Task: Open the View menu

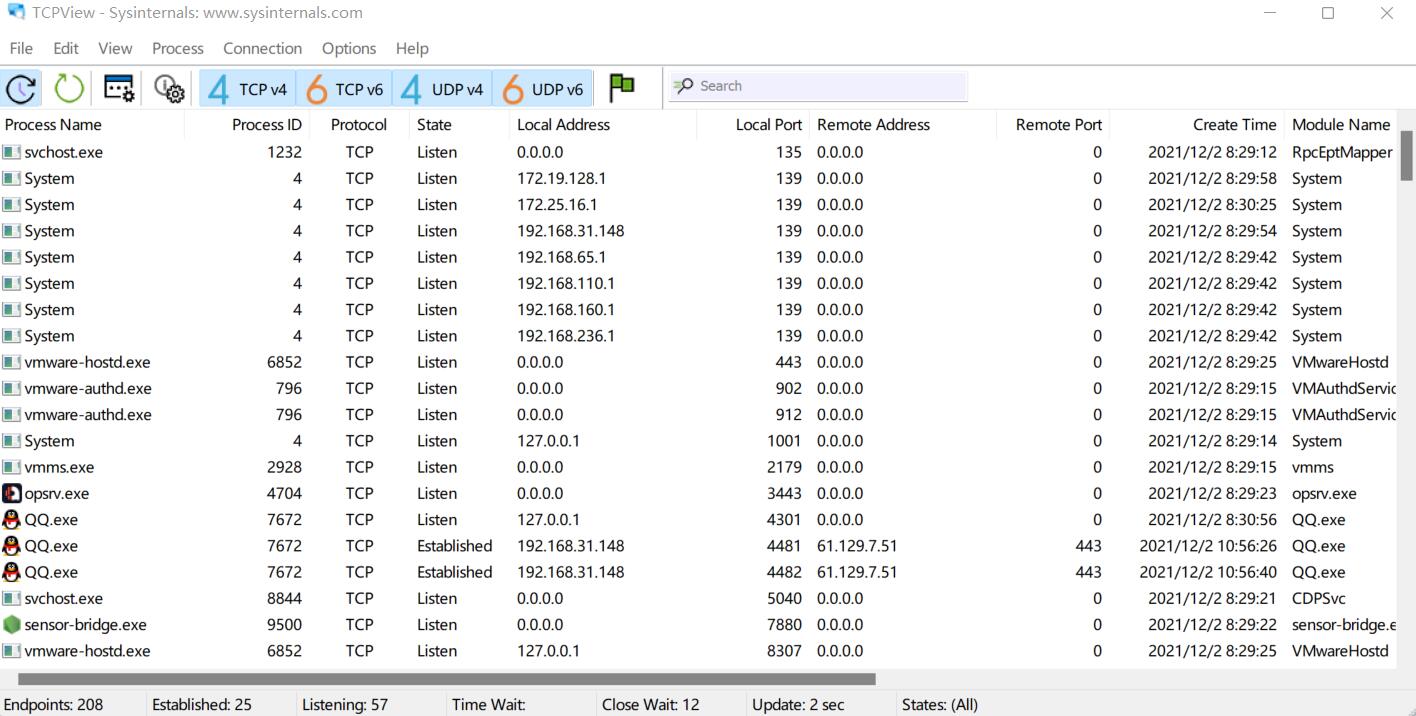Action: click(115, 48)
